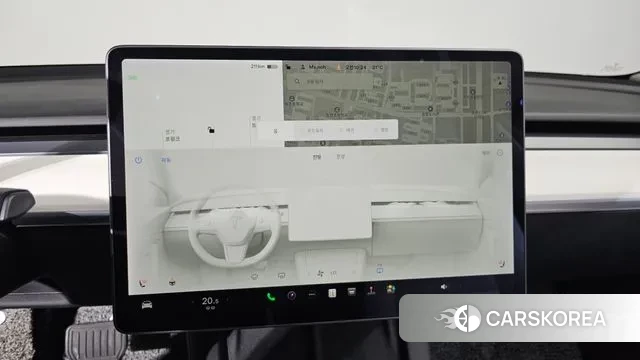
Task: Open the three-dot all apps launcher
Action: point(312,294)
